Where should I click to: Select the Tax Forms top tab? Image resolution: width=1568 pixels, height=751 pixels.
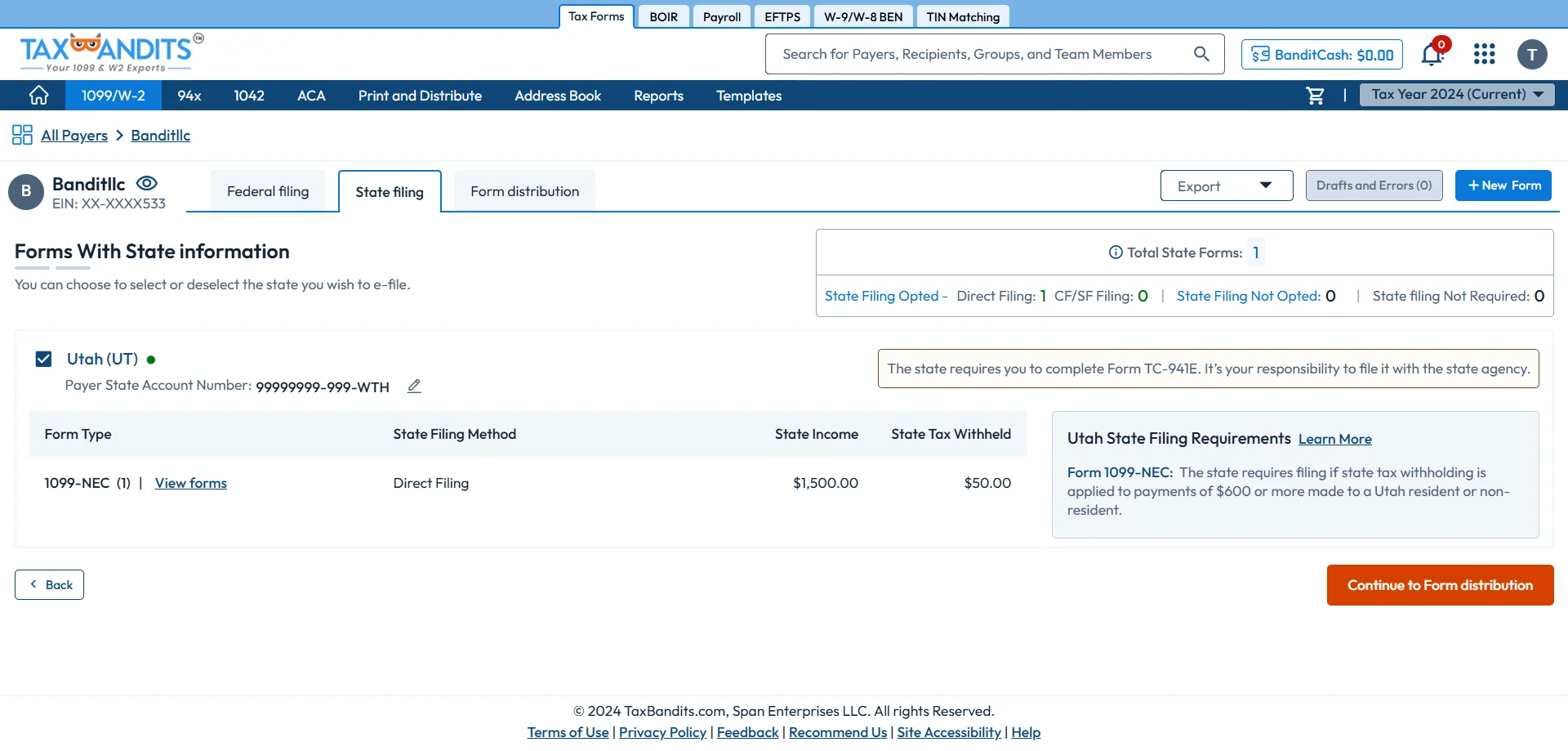[596, 16]
